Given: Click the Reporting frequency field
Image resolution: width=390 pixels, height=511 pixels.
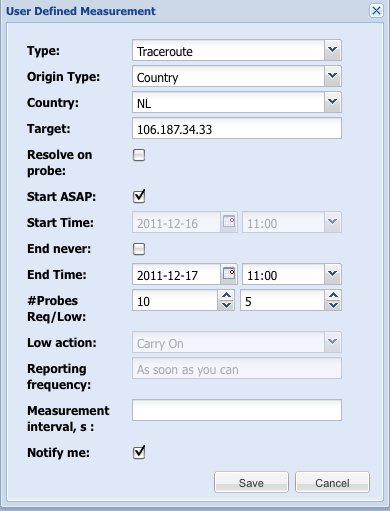Looking at the screenshot, I should [x=237, y=368].
